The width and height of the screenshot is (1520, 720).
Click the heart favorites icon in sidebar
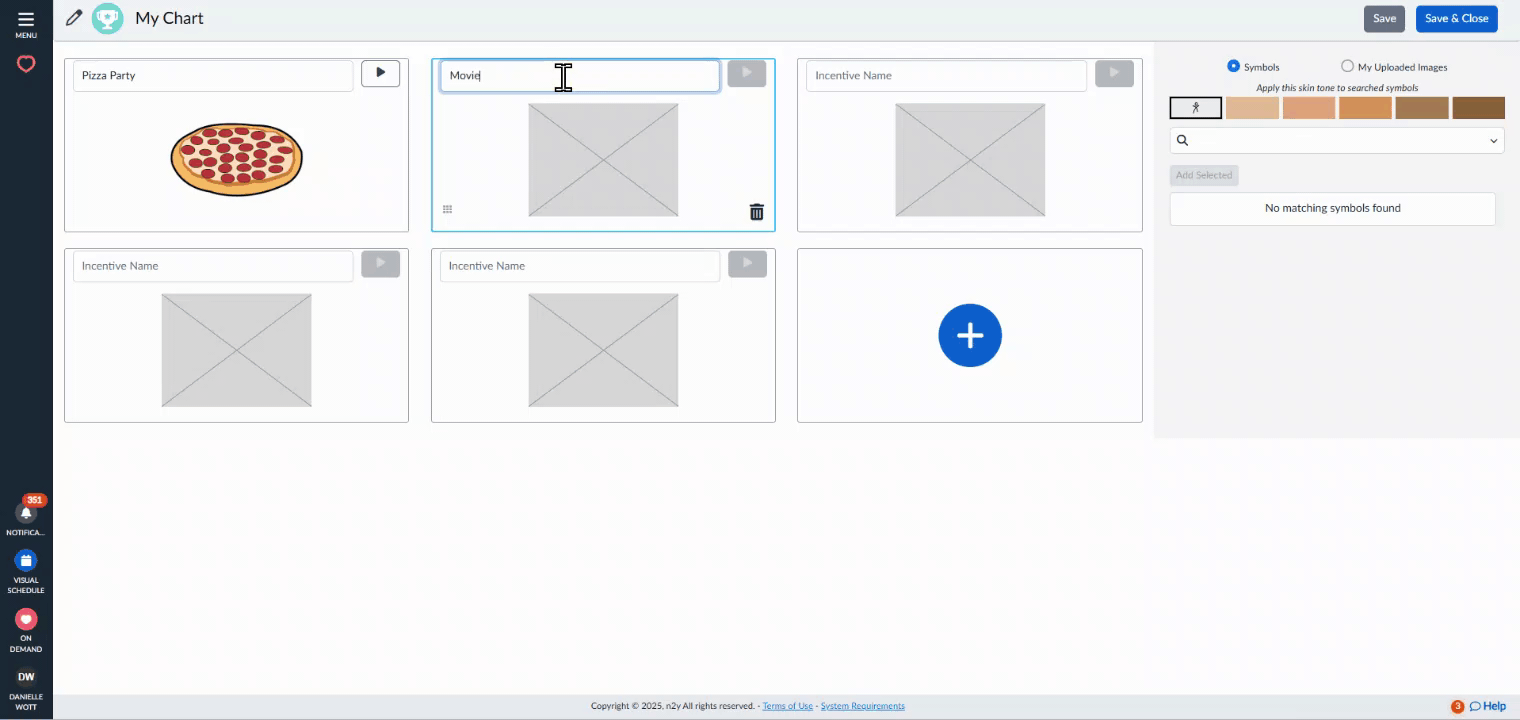tap(26, 64)
